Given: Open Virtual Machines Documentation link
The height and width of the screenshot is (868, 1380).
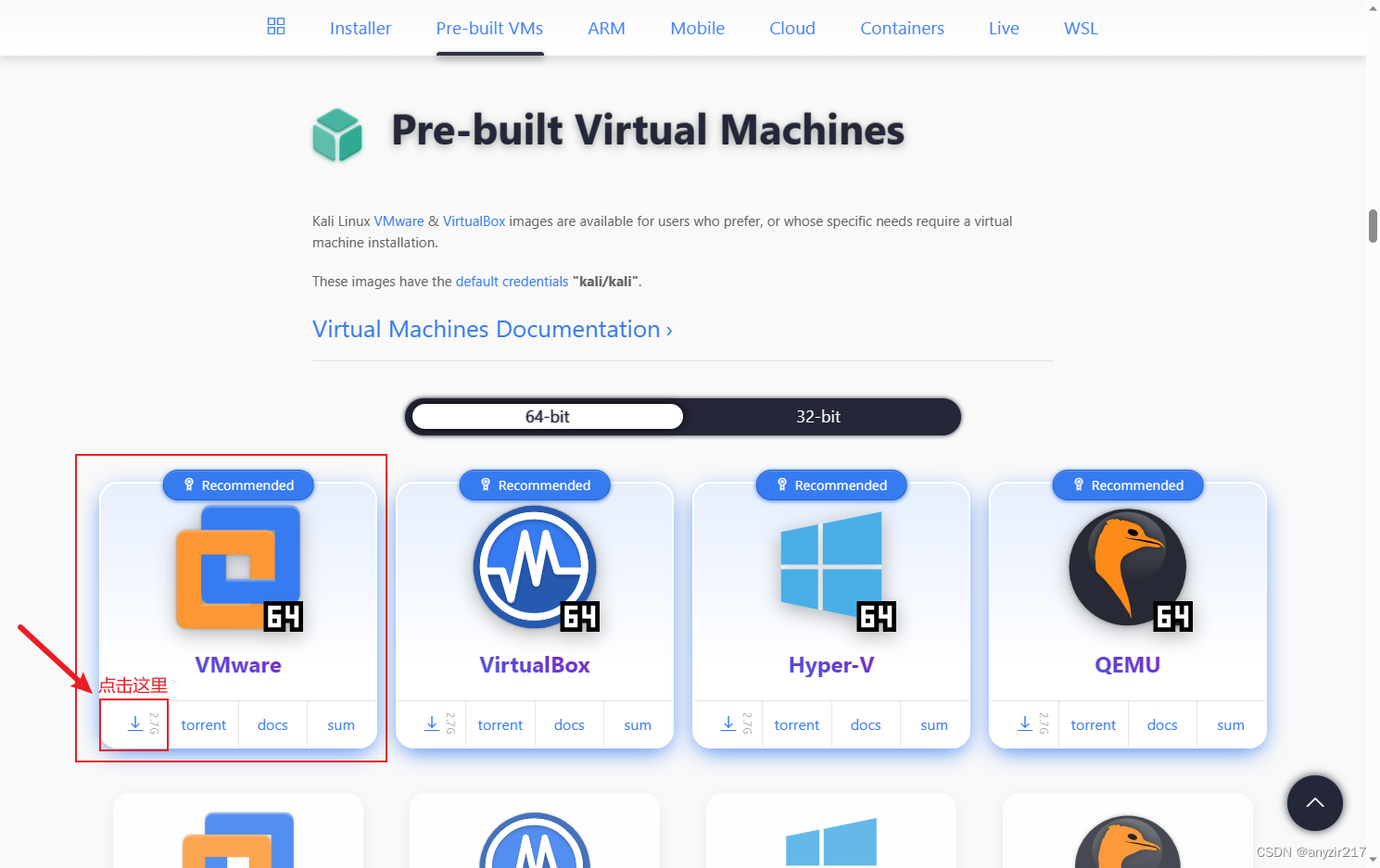Looking at the screenshot, I should tap(492, 329).
